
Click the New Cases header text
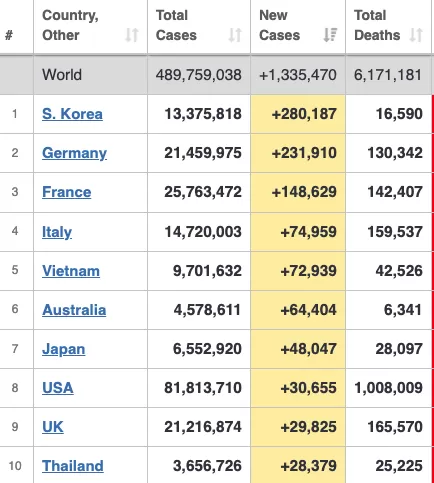[x=280, y=25]
